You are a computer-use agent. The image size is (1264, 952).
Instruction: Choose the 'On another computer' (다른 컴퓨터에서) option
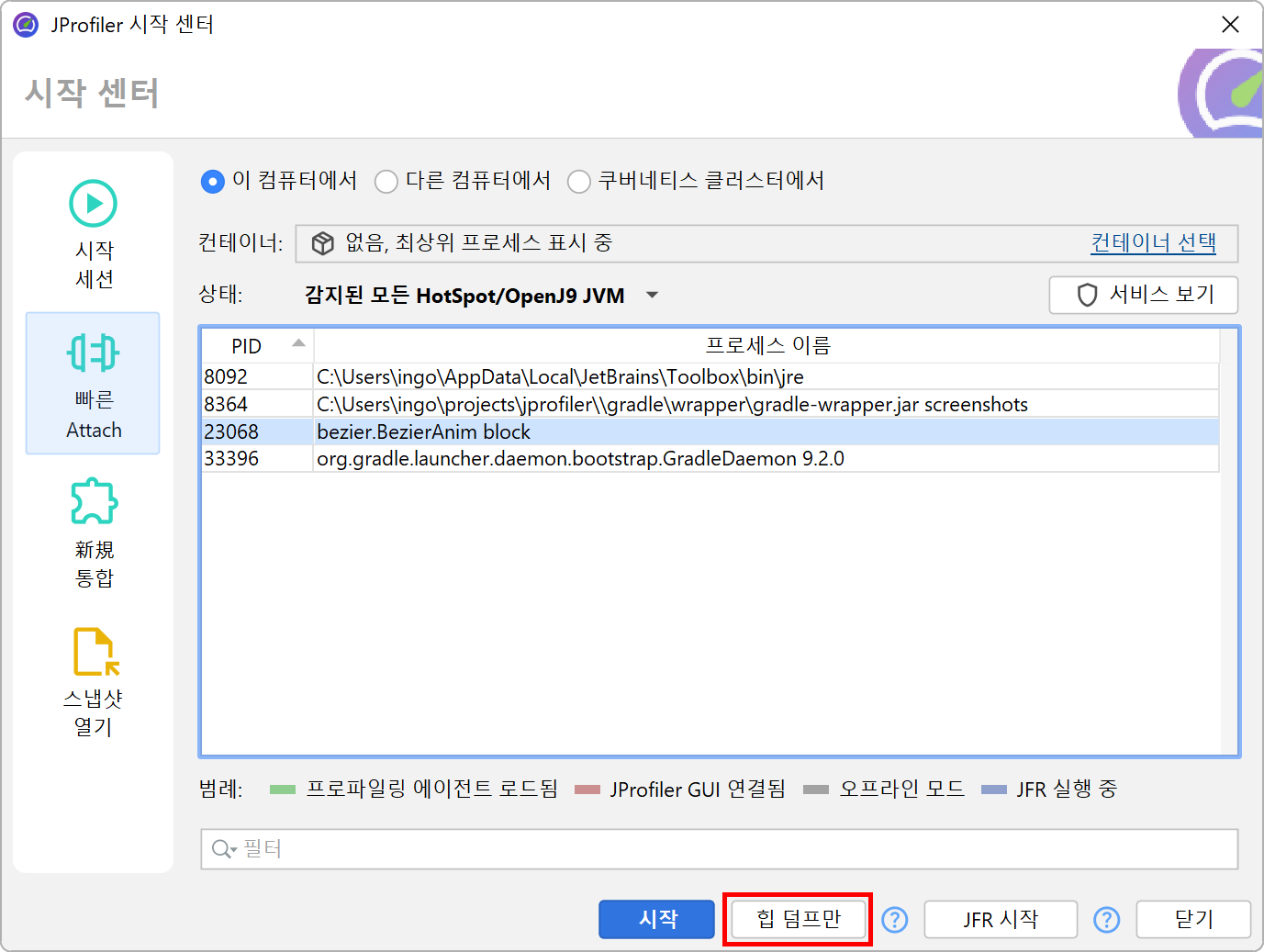pos(386,182)
